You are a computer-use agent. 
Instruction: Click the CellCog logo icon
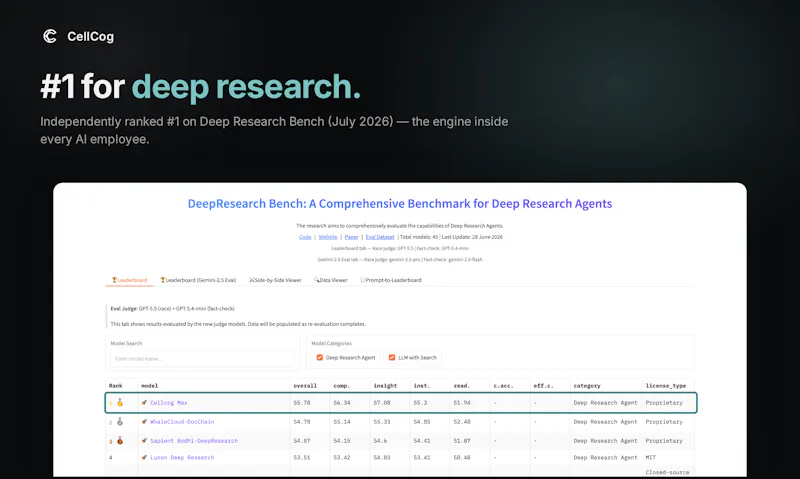pos(50,36)
